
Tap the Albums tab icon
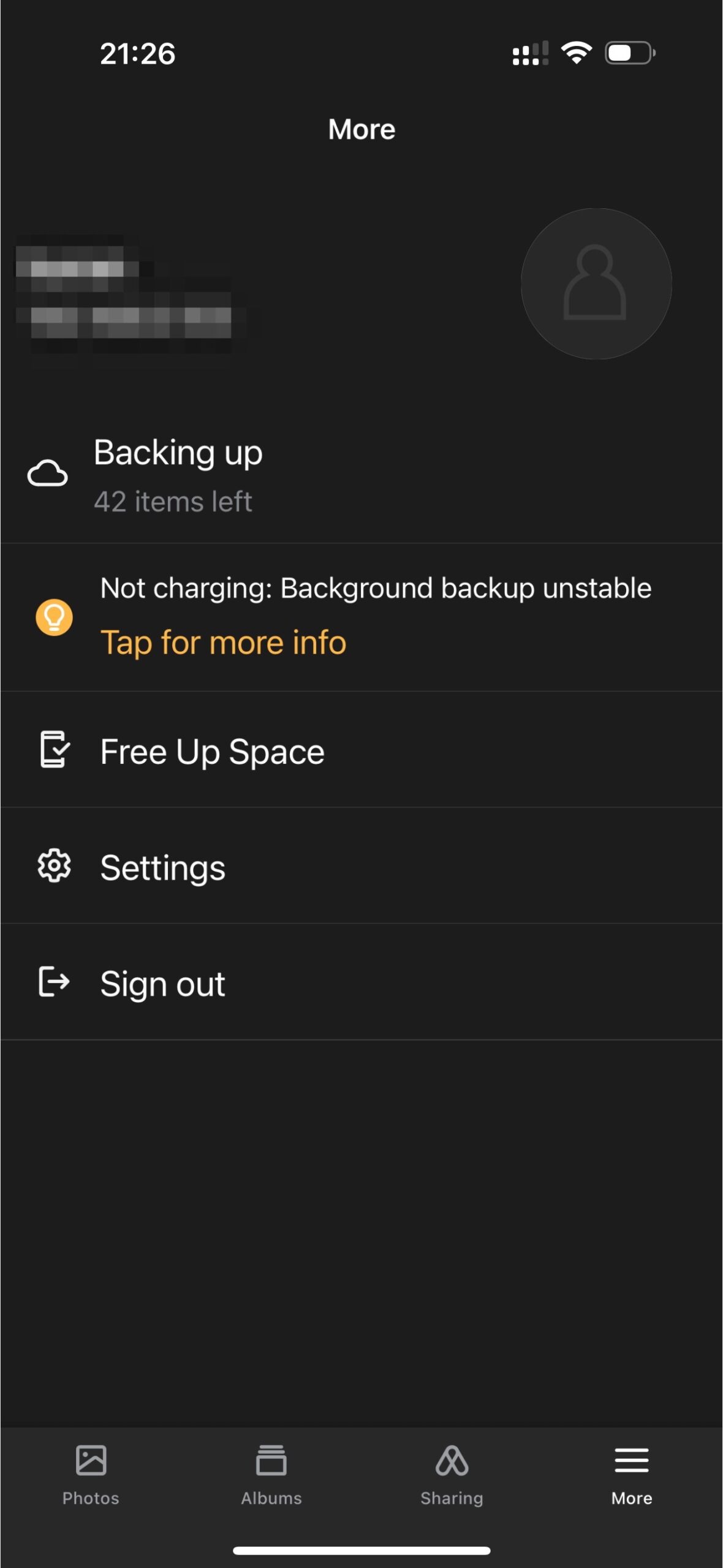271,1460
